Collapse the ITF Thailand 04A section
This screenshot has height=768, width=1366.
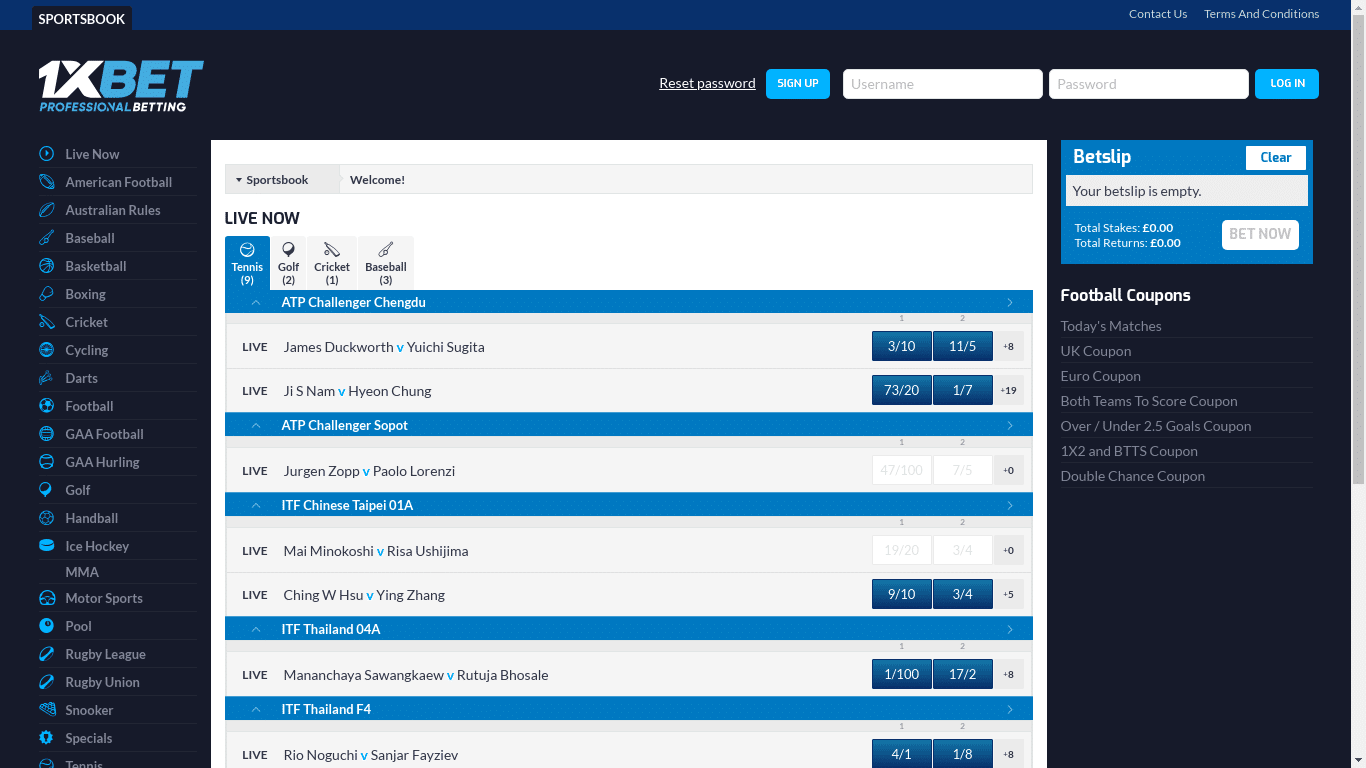click(256, 629)
